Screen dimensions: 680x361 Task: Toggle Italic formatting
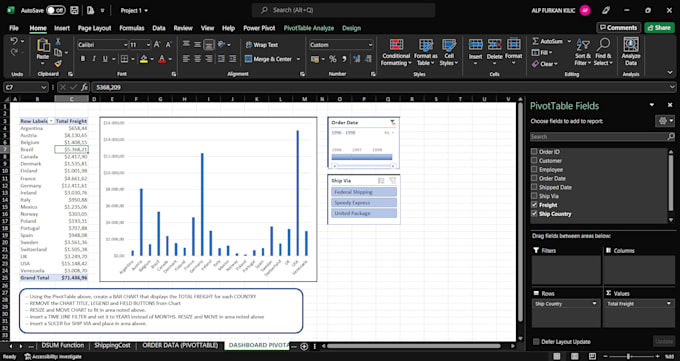94,59
